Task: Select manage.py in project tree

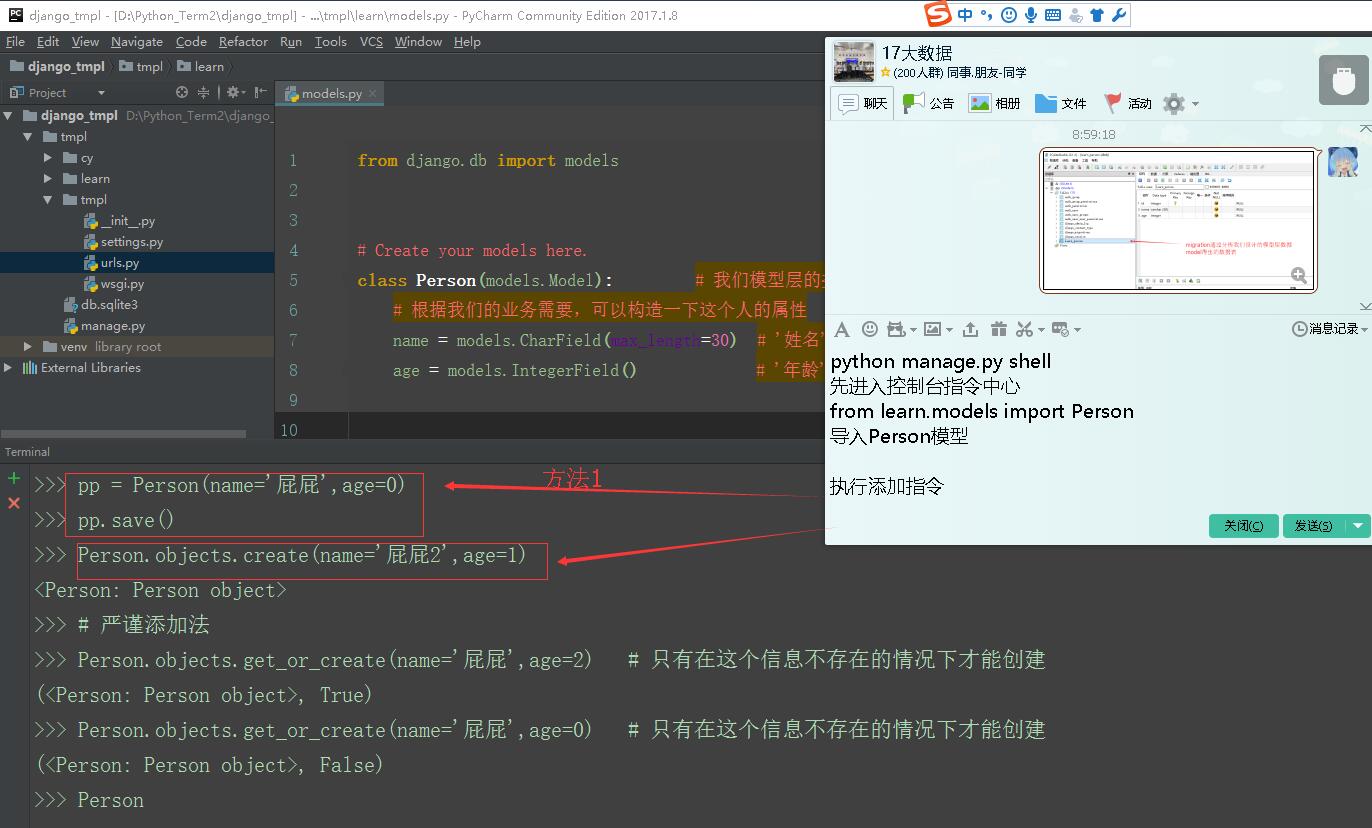Action: click(x=104, y=326)
